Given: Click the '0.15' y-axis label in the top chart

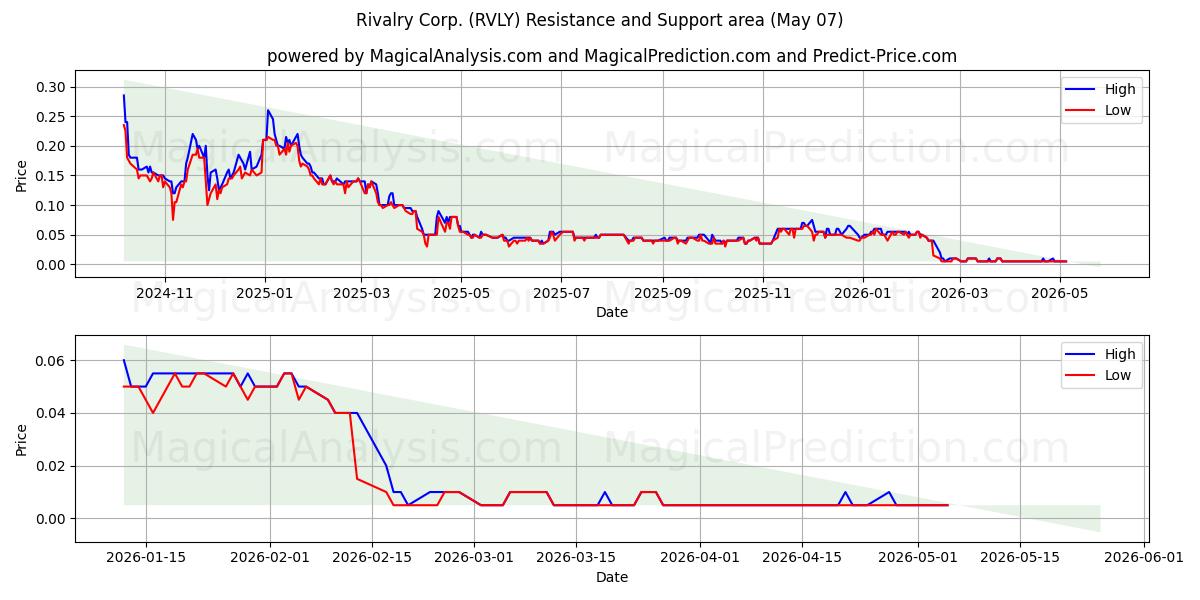Looking at the screenshot, I should coord(51,176).
